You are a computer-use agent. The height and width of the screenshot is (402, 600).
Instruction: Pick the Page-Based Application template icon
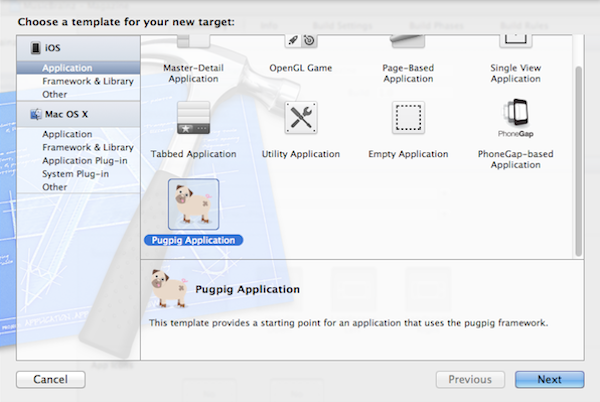click(408, 41)
